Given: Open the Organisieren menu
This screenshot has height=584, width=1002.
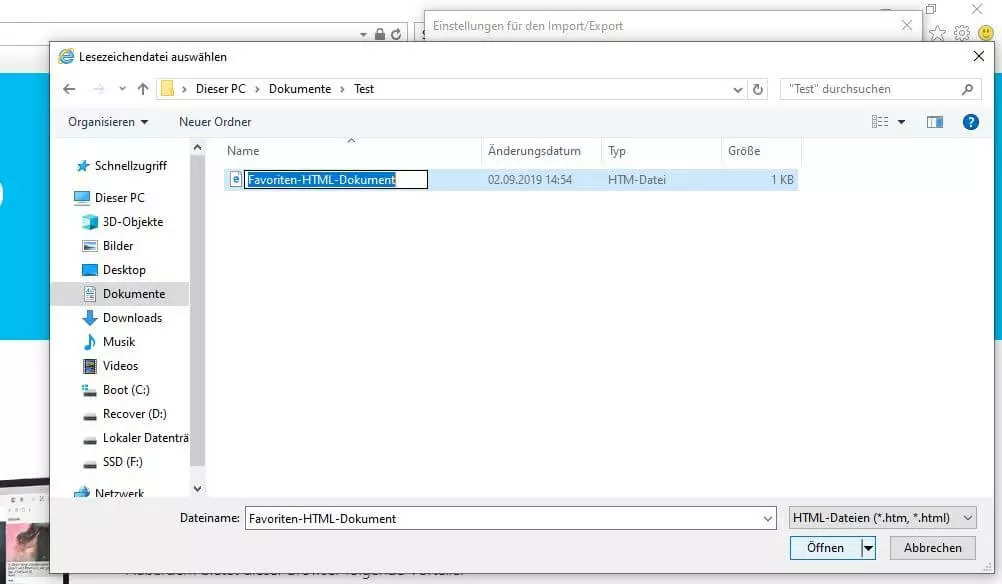Looking at the screenshot, I should [x=108, y=122].
